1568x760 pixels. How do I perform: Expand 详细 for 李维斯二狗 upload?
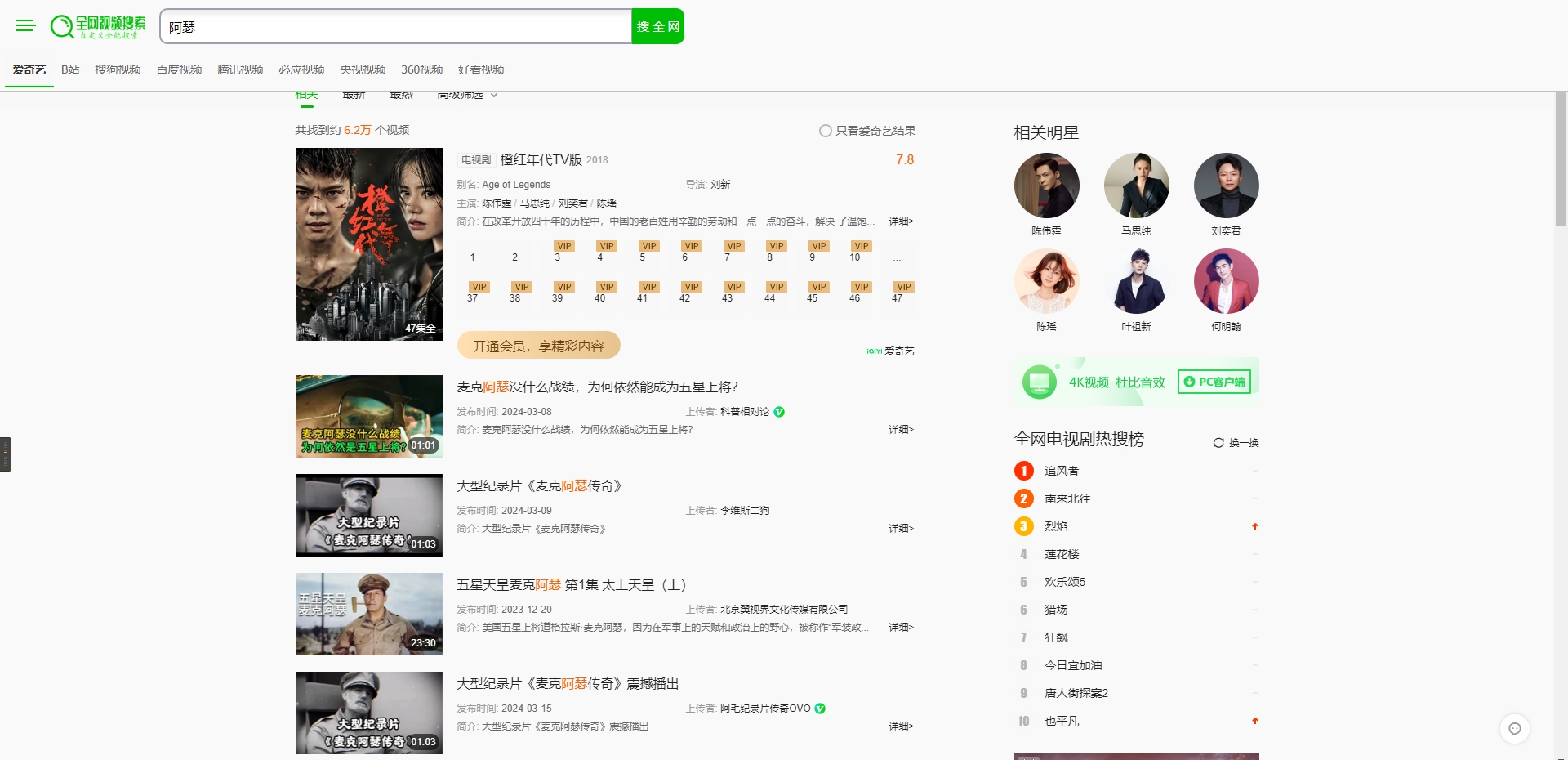pos(901,529)
